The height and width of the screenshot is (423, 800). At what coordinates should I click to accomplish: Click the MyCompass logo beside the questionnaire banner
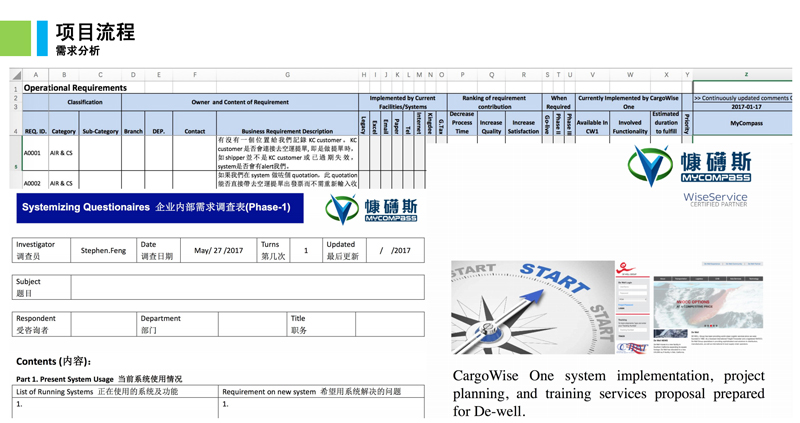coord(371,209)
